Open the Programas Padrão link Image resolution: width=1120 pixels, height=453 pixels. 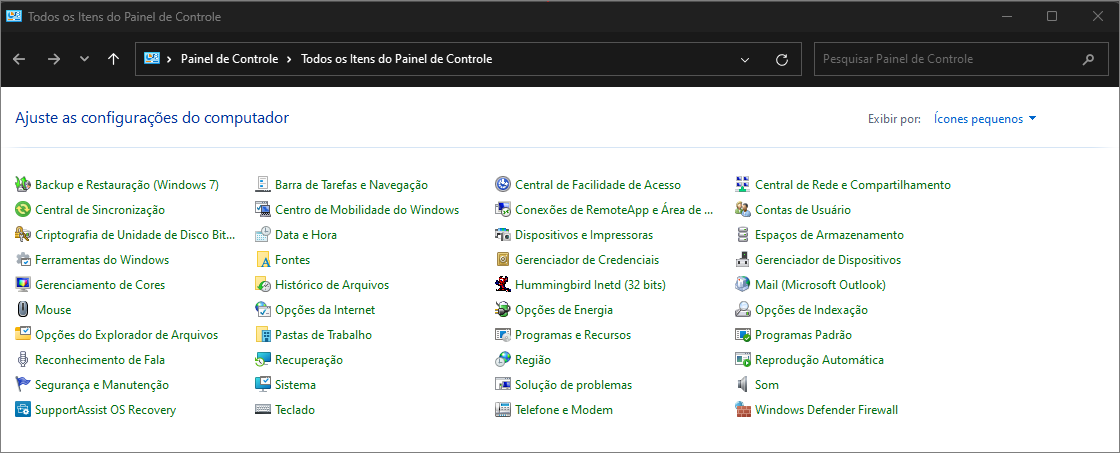click(804, 335)
